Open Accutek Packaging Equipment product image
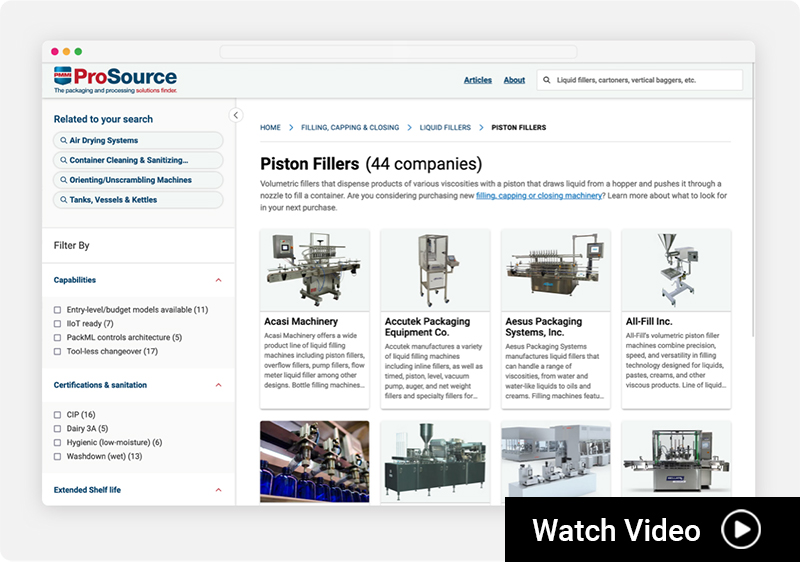The image size is (800, 562). pyautogui.click(x=435, y=270)
